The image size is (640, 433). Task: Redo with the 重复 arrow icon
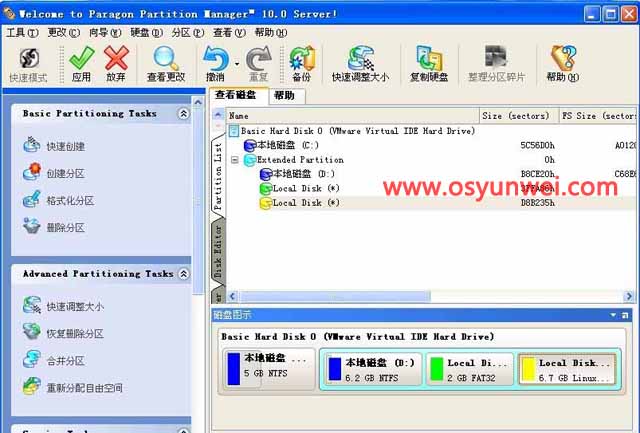[x=259, y=64]
